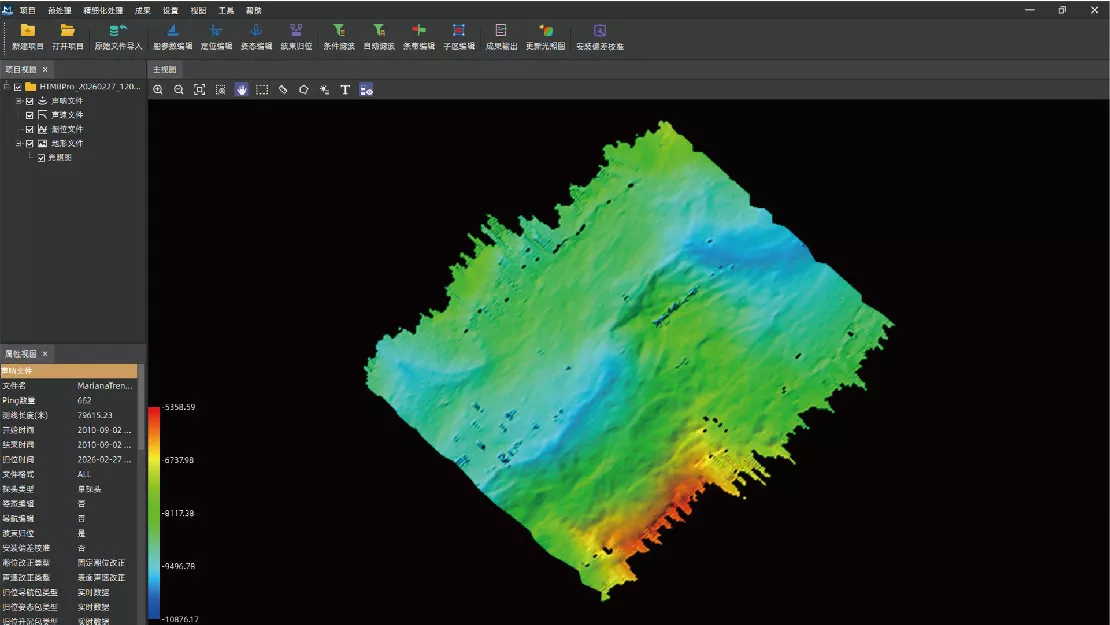
Task: Open the 设置 menu
Action: click(171, 11)
